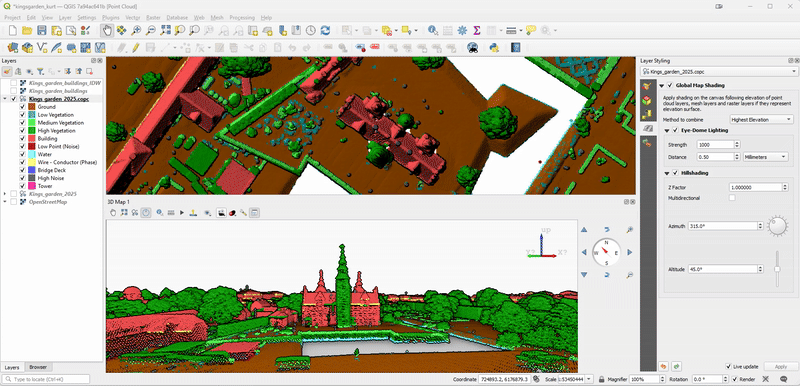800x386 pixels.
Task: Open the Processing Toolbox gear icon
Action: (462, 31)
